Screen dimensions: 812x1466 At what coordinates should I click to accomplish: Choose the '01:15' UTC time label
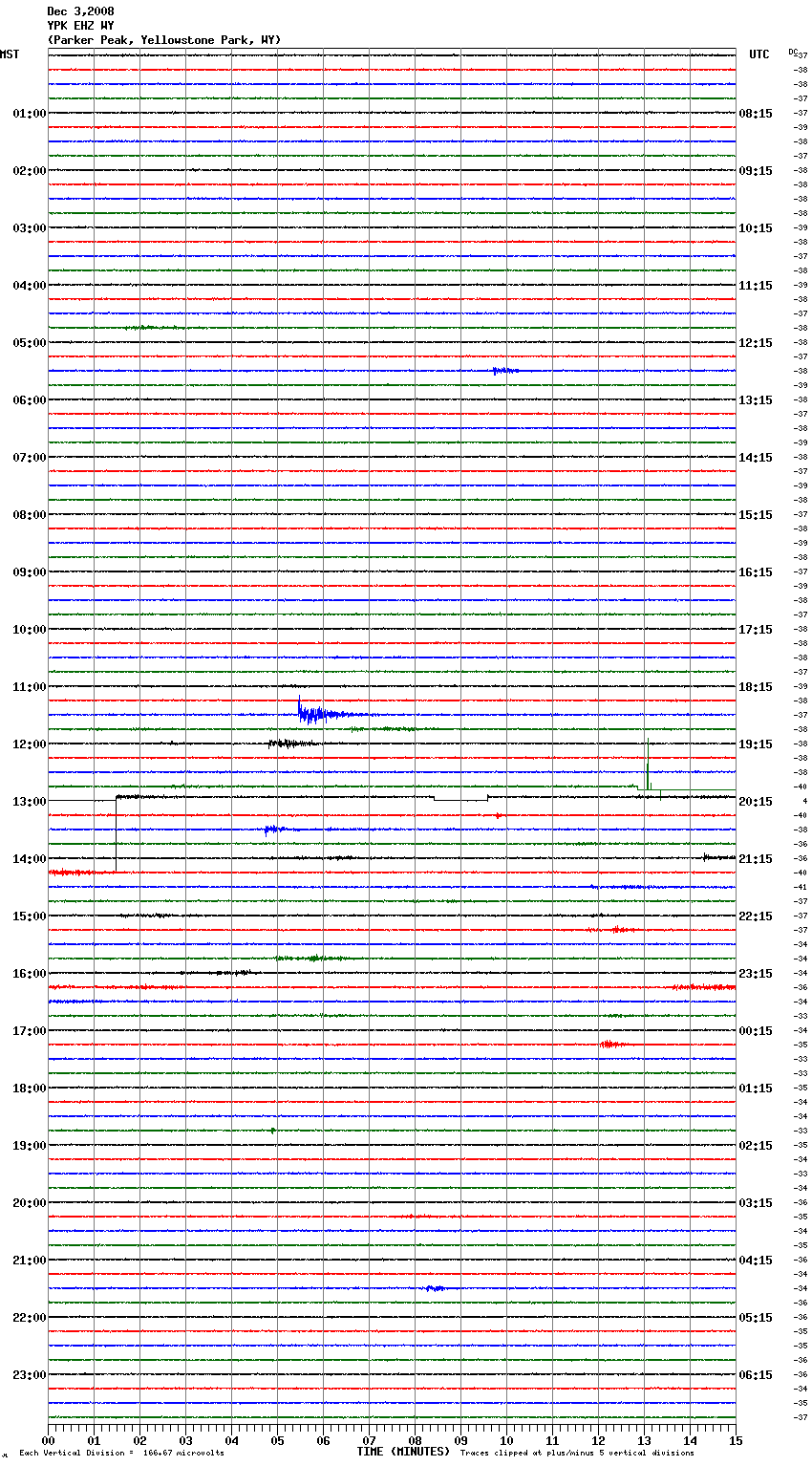[756, 1089]
